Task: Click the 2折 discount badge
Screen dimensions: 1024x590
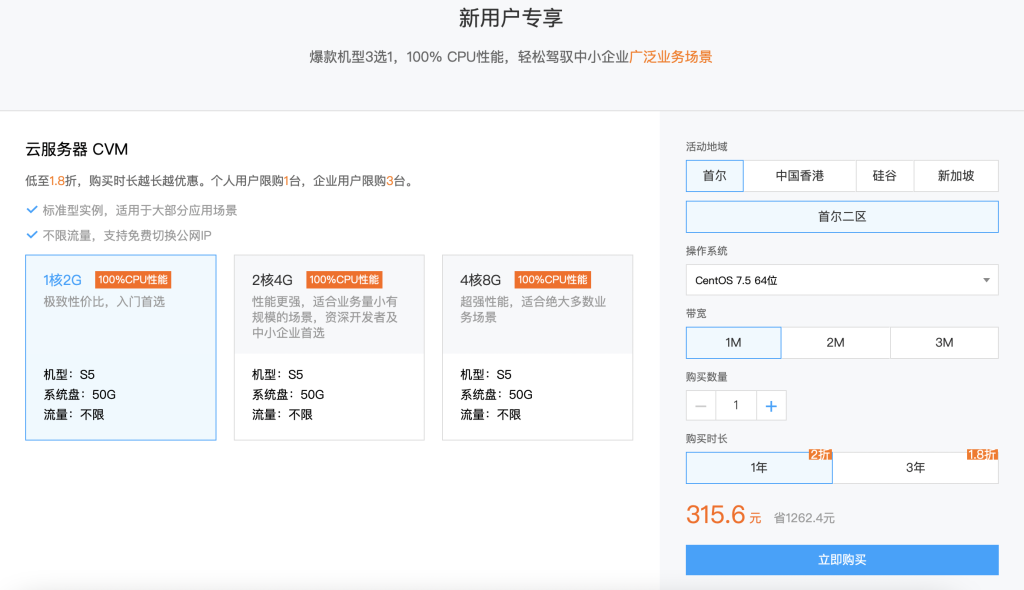Action: click(820, 455)
